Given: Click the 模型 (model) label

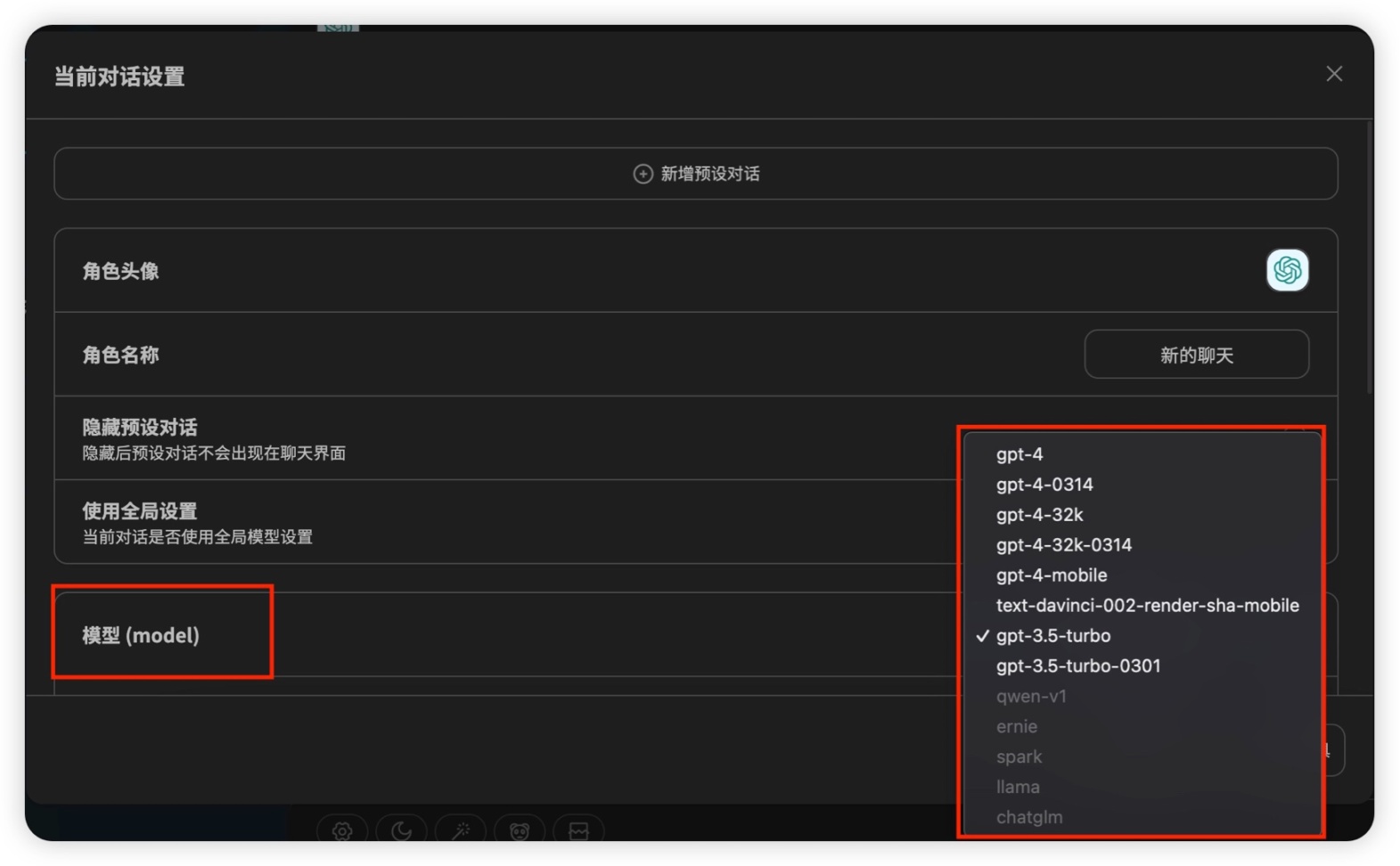Looking at the screenshot, I should [x=141, y=635].
